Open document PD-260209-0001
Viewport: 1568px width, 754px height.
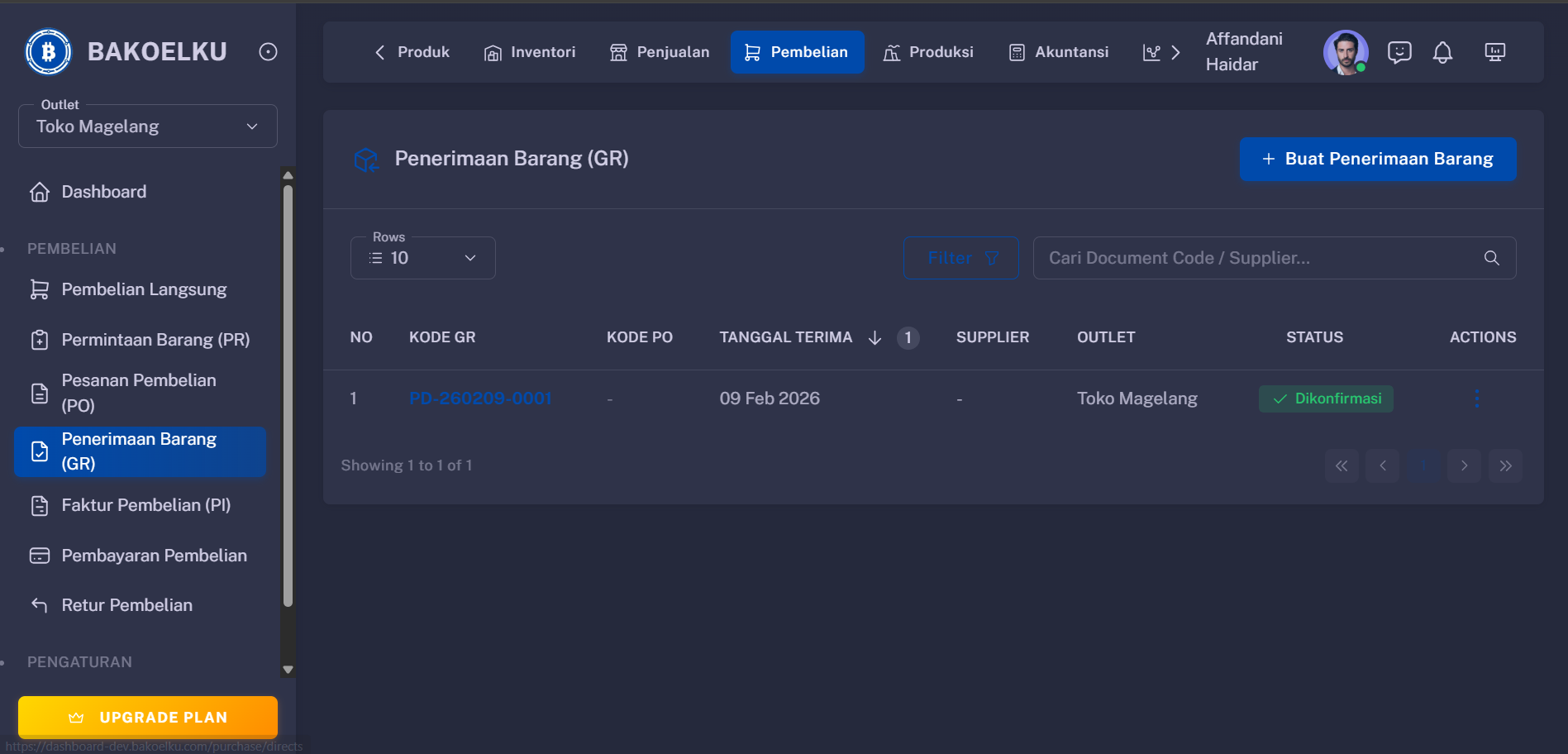click(480, 398)
